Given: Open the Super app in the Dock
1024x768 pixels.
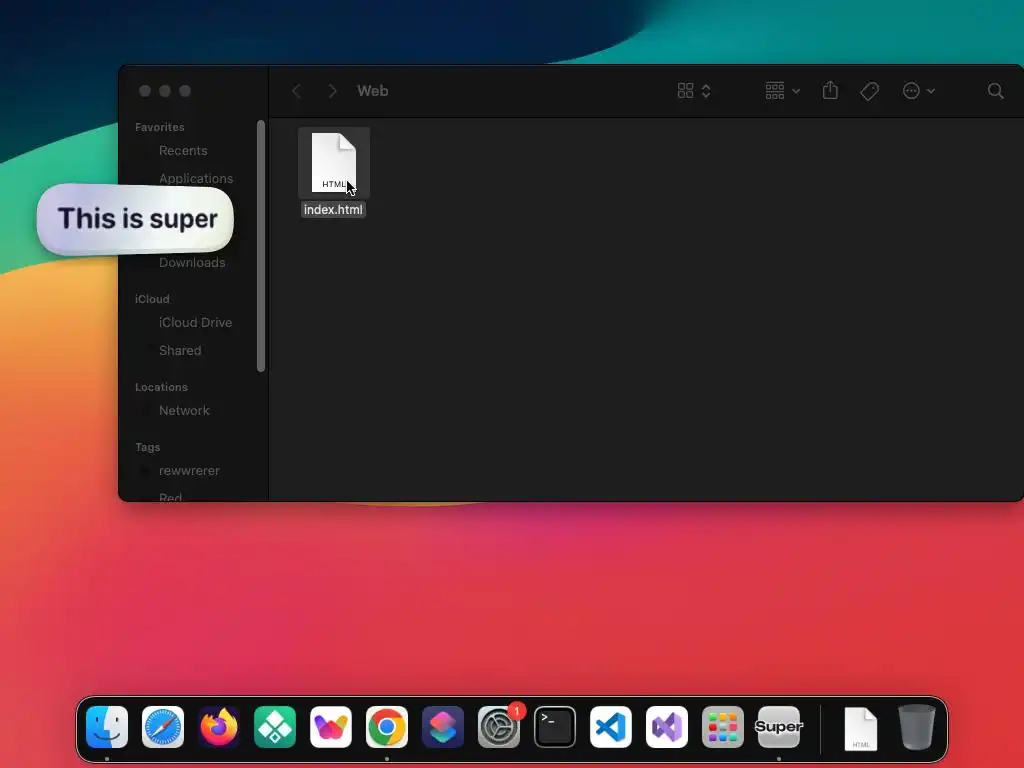Looking at the screenshot, I should (x=778, y=727).
